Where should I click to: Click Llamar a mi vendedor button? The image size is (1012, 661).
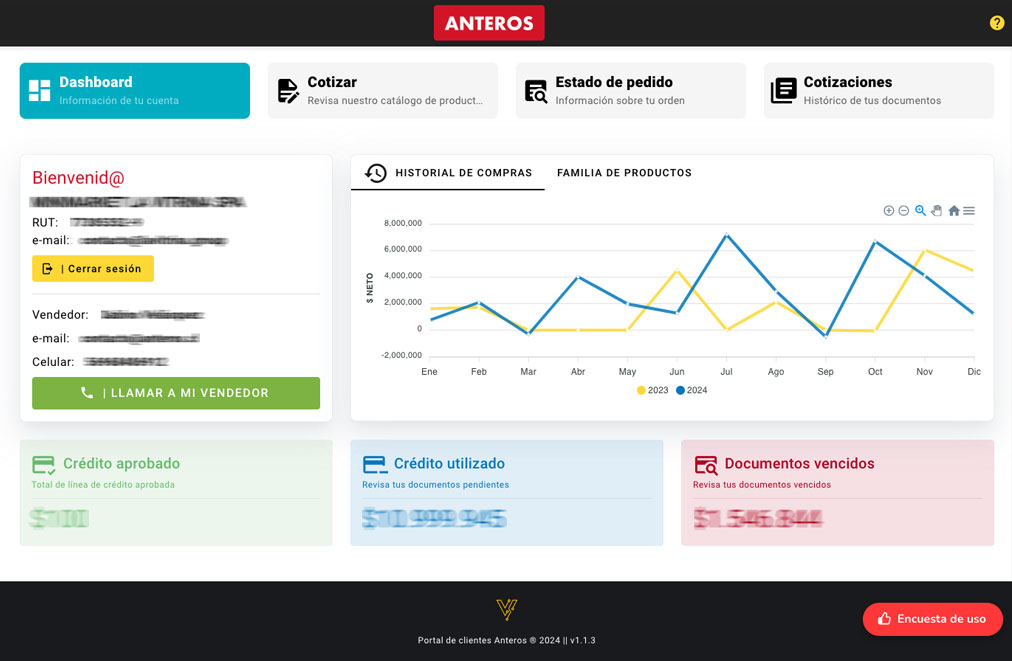pyautogui.click(x=176, y=393)
